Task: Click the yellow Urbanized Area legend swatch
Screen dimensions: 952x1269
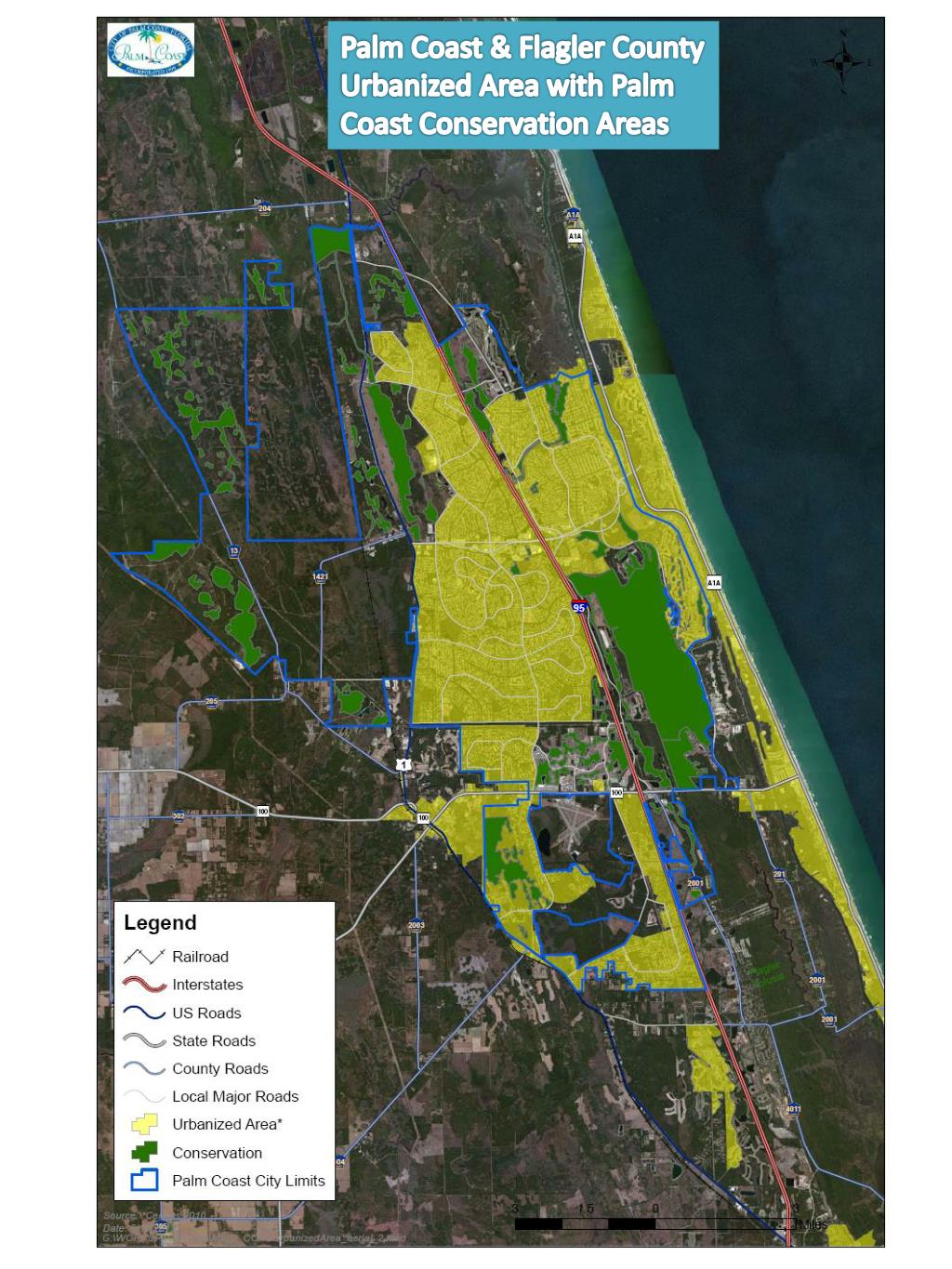Action: click(x=144, y=1124)
